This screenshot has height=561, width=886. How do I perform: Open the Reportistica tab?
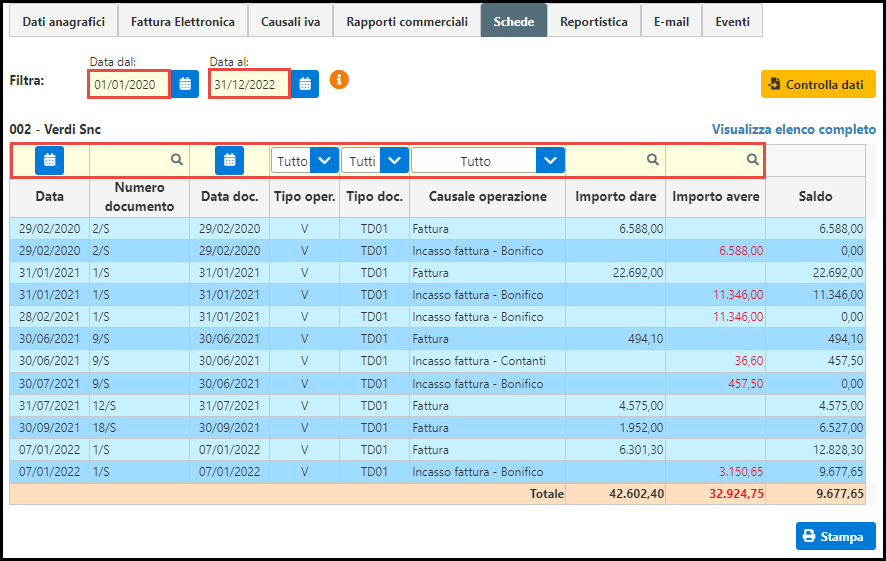pos(593,21)
